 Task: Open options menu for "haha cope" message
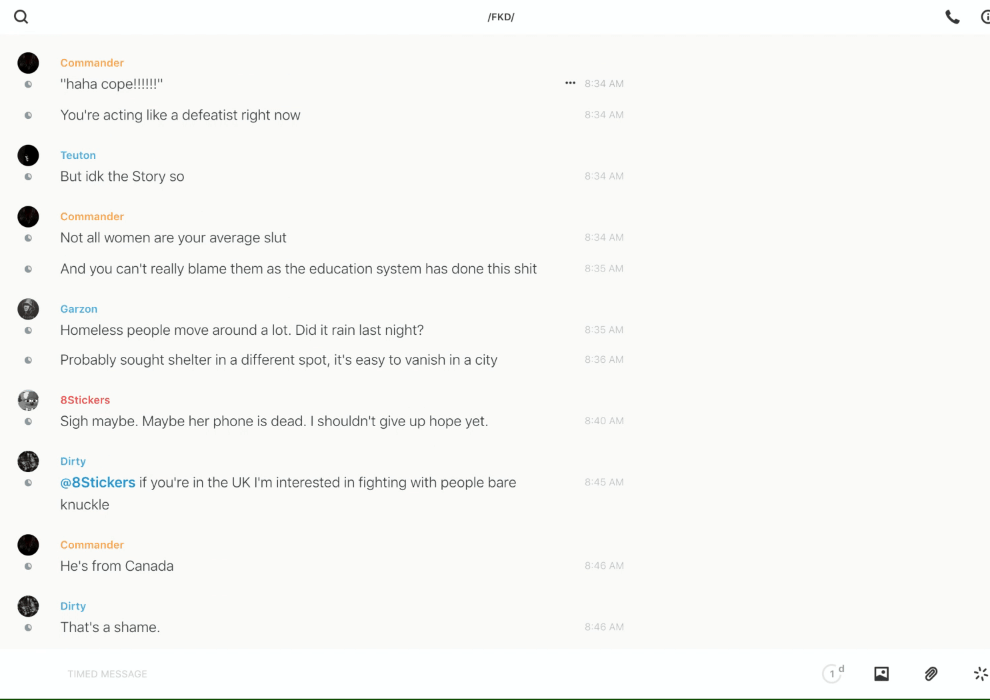(x=570, y=83)
